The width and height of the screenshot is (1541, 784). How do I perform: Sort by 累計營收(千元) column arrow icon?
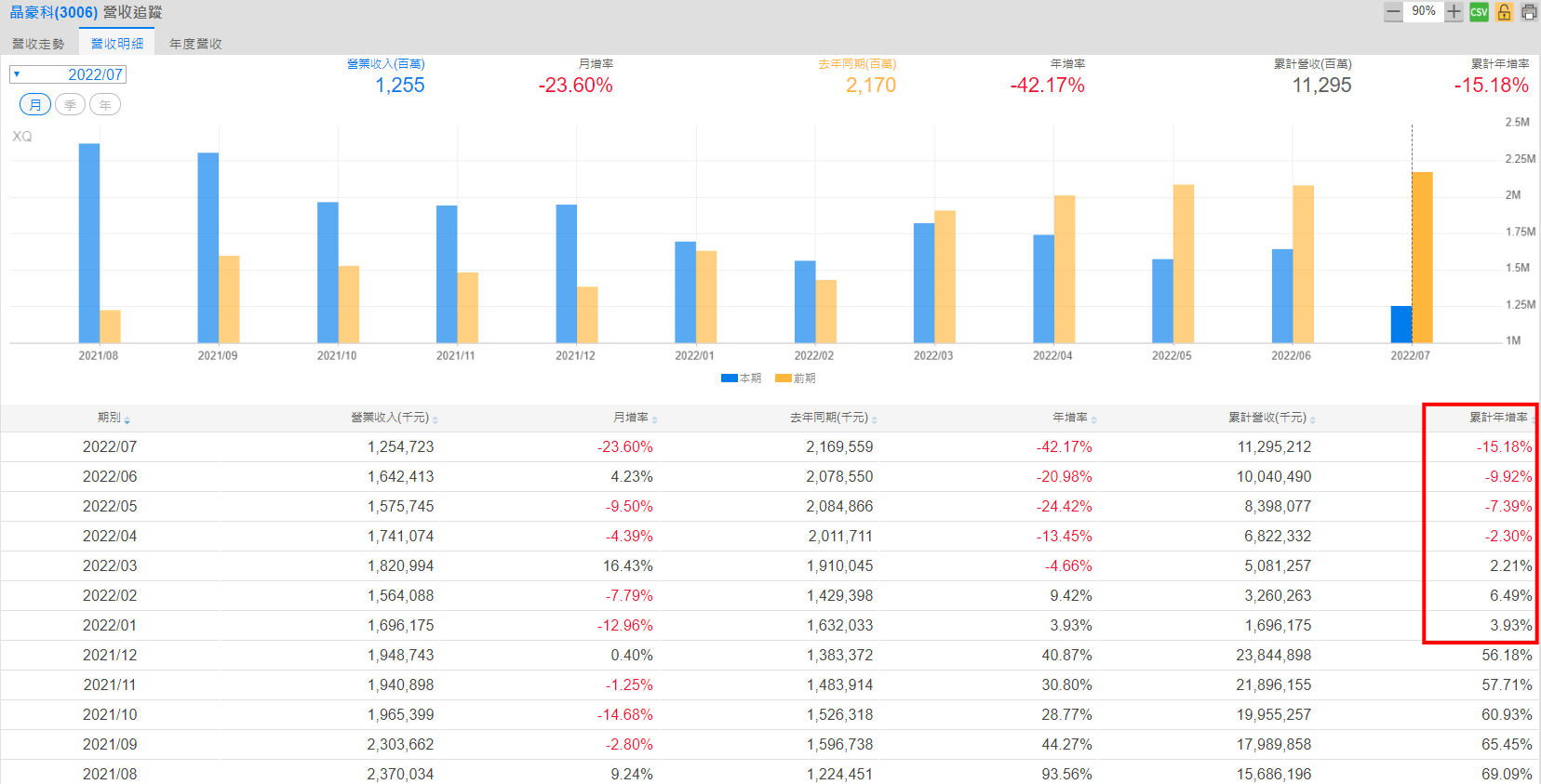[1313, 419]
